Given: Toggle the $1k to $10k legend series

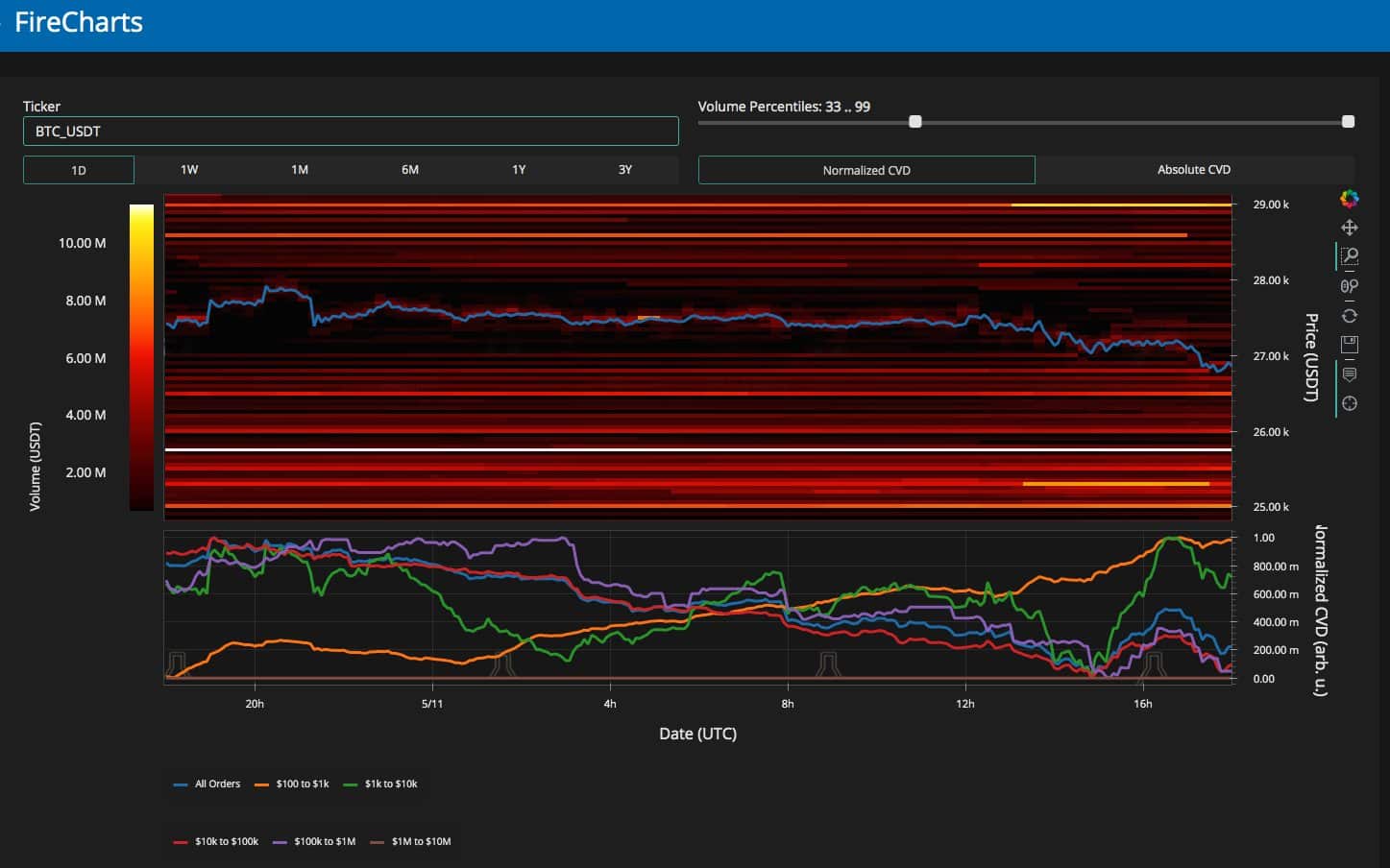Looking at the screenshot, I should click(x=380, y=784).
